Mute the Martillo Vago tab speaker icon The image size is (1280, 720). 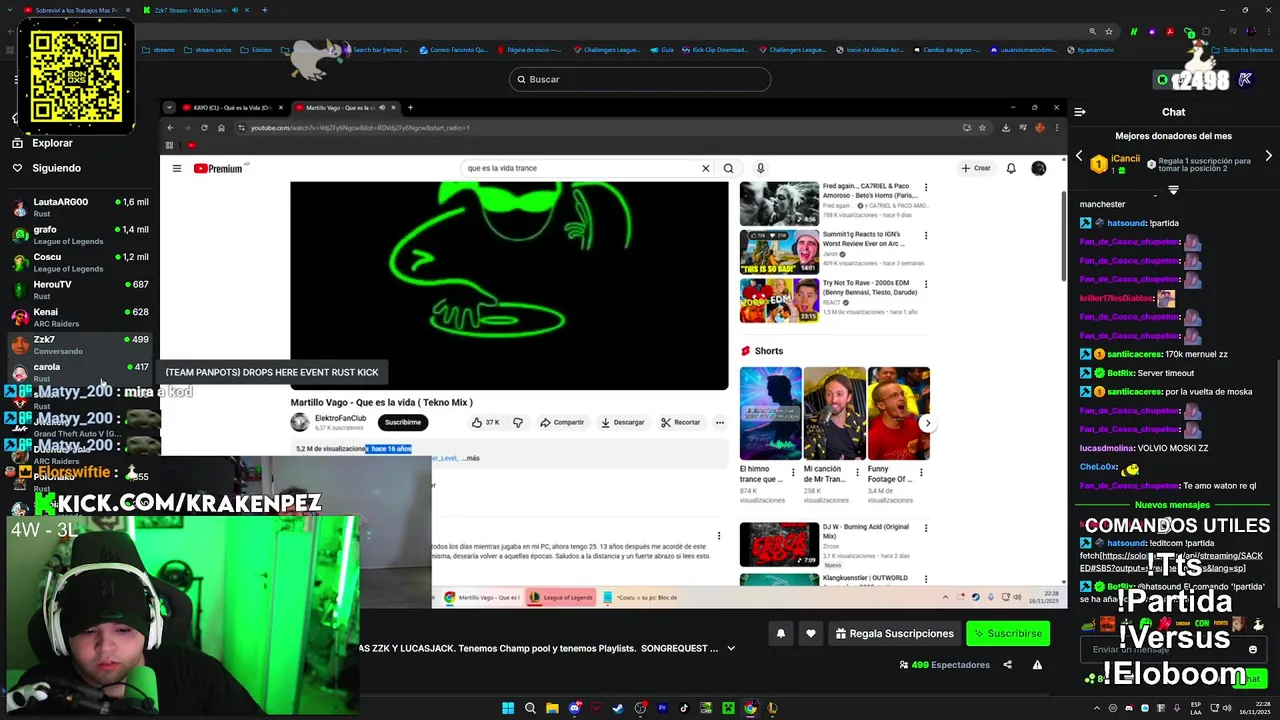click(382, 107)
